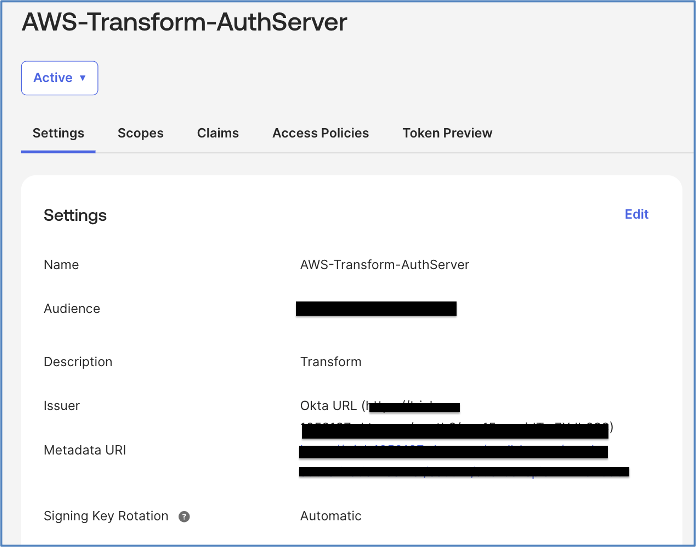Click the Description label
This screenshot has height=548, width=696.
point(78,362)
